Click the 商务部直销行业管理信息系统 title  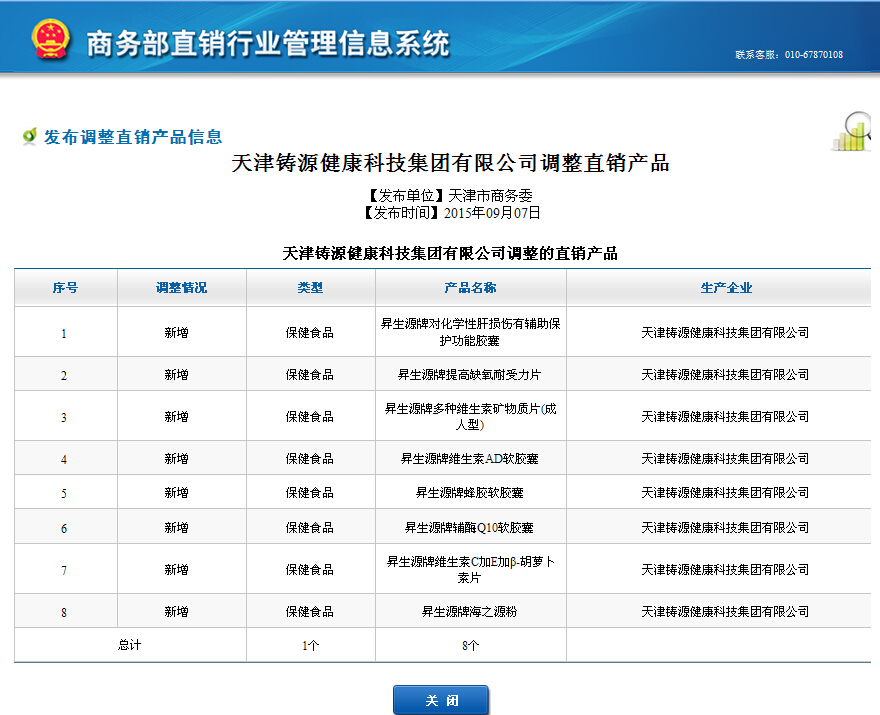pyautogui.click(x=268, y=43)
